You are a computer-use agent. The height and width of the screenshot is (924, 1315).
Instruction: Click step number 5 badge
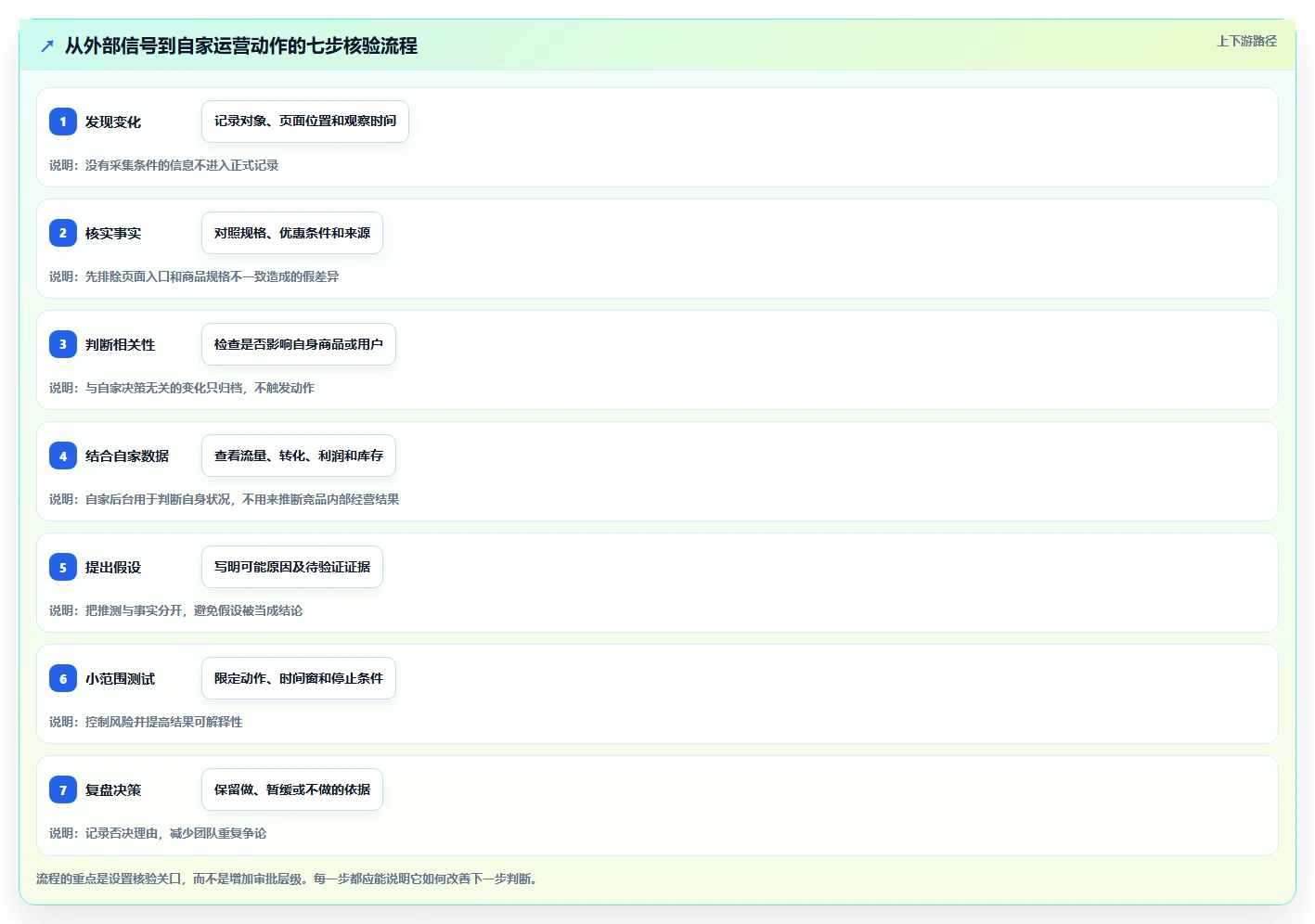tap(63, 567)
